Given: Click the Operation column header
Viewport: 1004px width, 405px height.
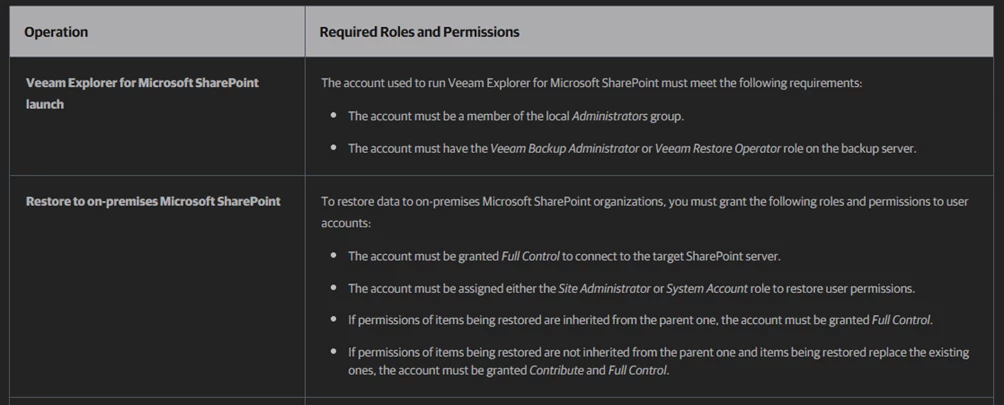Looking at the screenshot, I should click(x=56, y=31).
